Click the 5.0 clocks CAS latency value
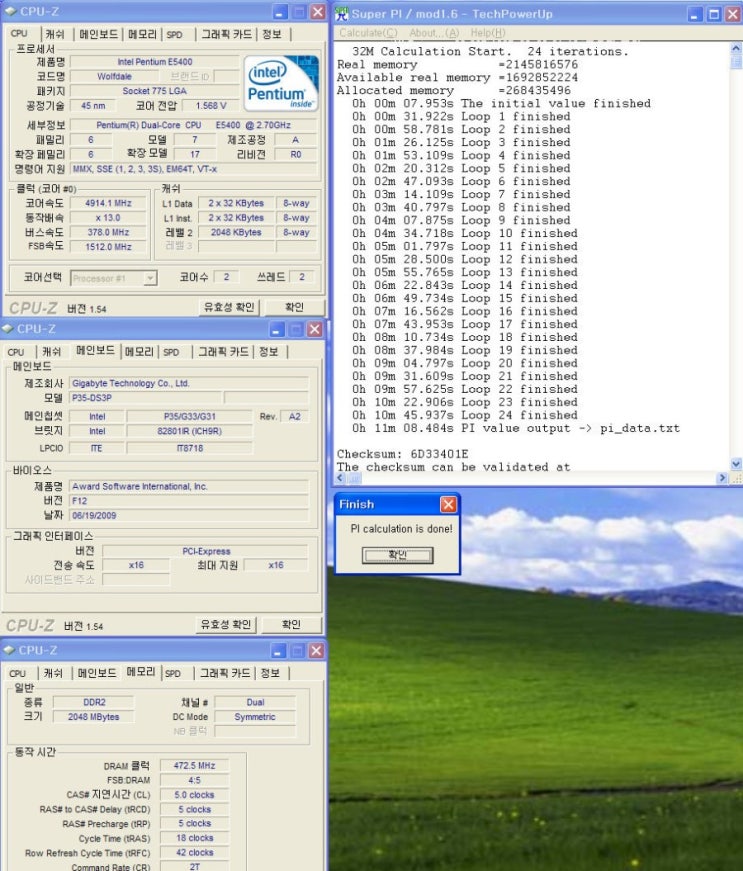 [194, 795]
